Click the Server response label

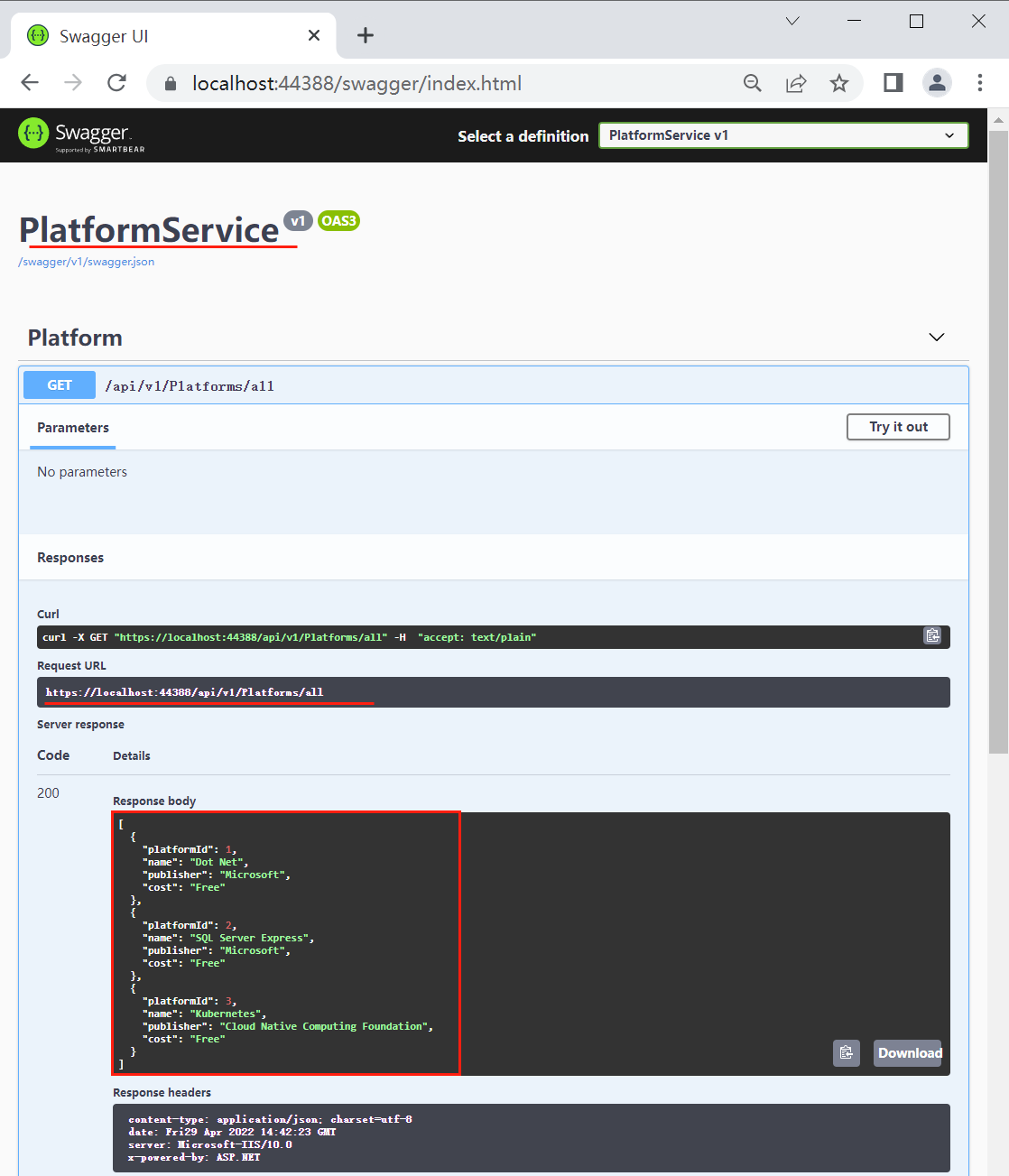coord(80,725)
